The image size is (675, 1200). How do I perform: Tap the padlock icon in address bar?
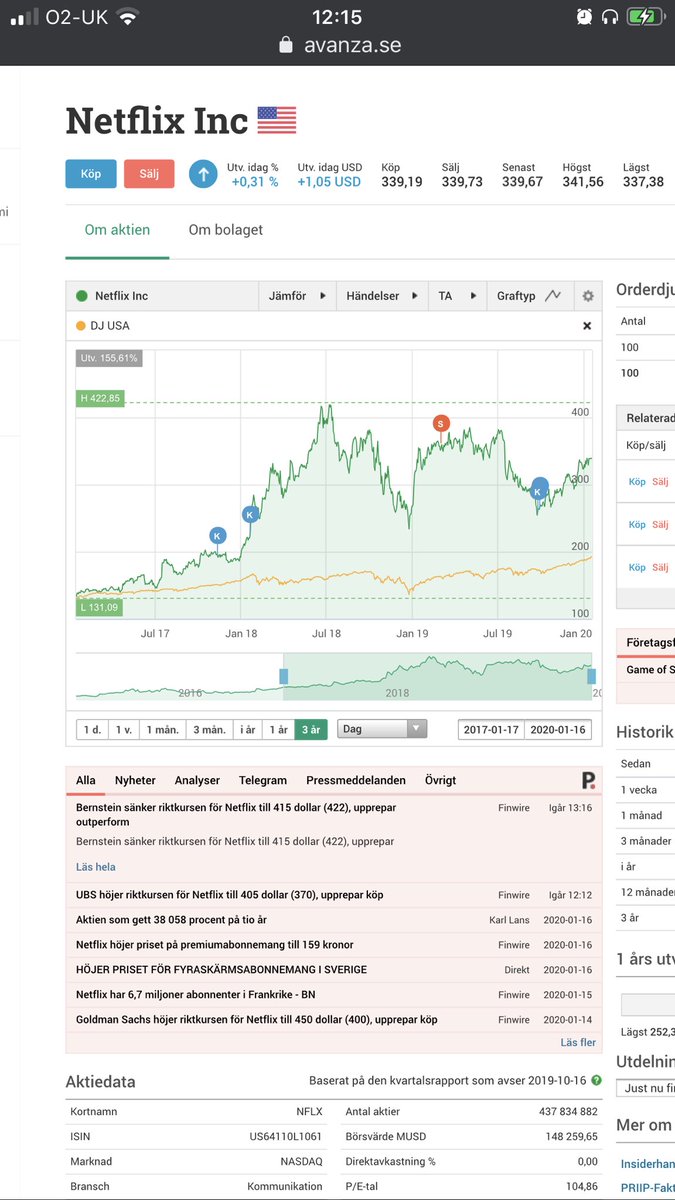click(x=286, y=45)
